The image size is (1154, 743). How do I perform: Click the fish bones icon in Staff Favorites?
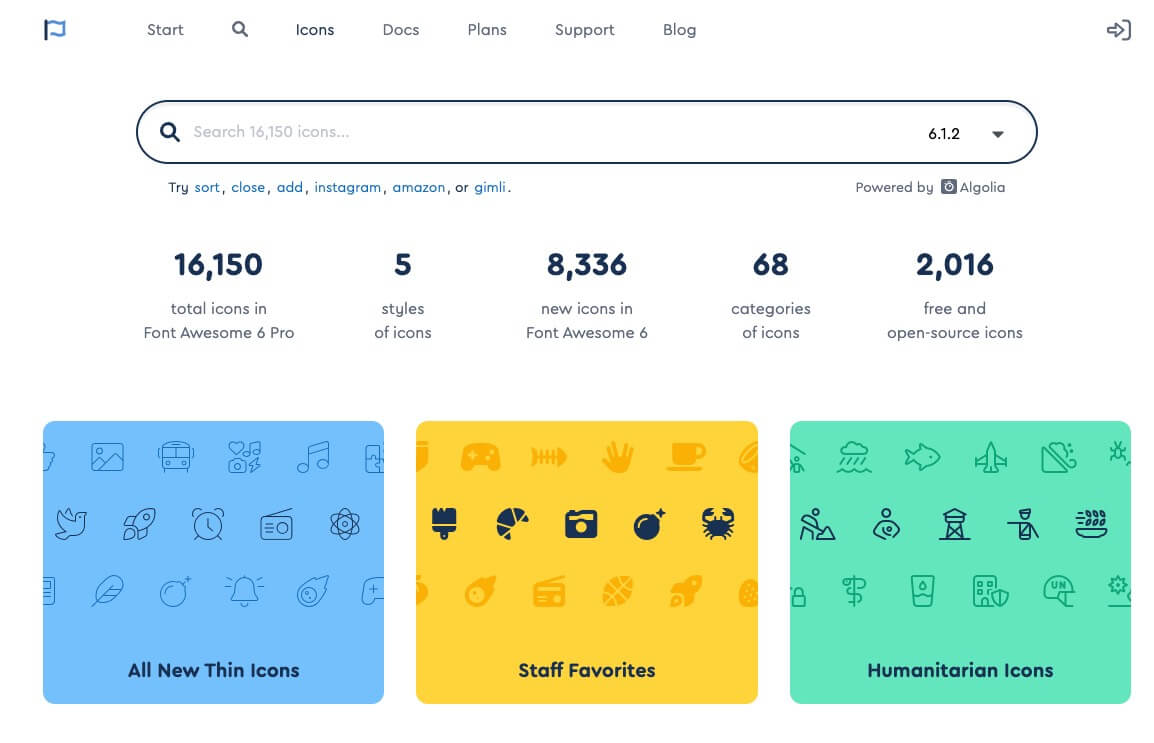point(549,458)
